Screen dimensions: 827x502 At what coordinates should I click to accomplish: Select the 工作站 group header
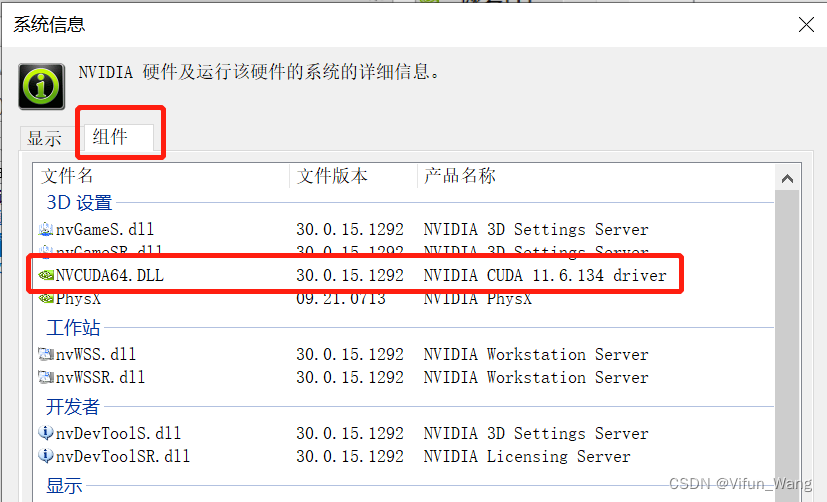click(73, 327)
